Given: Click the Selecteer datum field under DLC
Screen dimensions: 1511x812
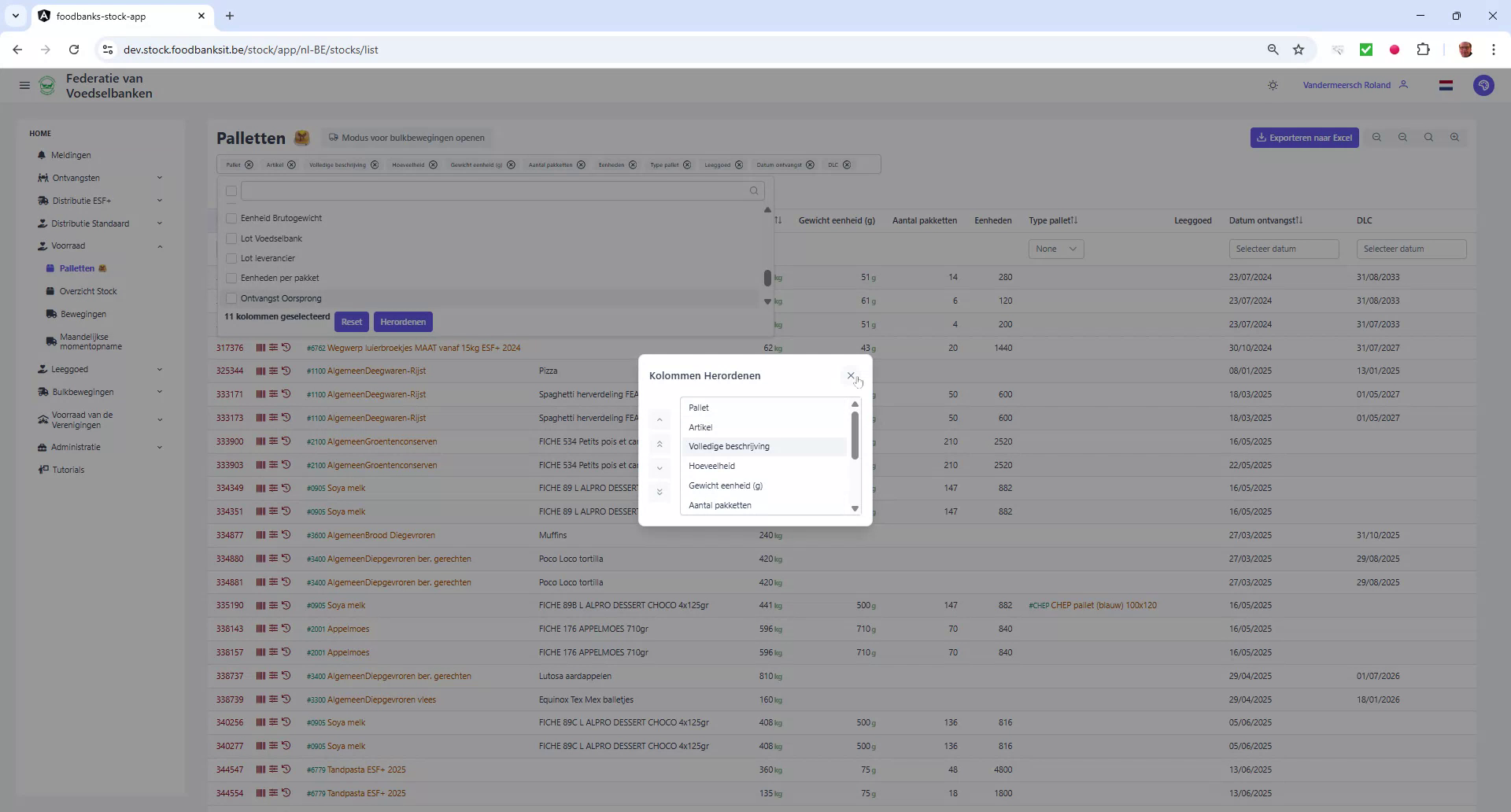Looking at the screenshot, I should [1411, 249].
